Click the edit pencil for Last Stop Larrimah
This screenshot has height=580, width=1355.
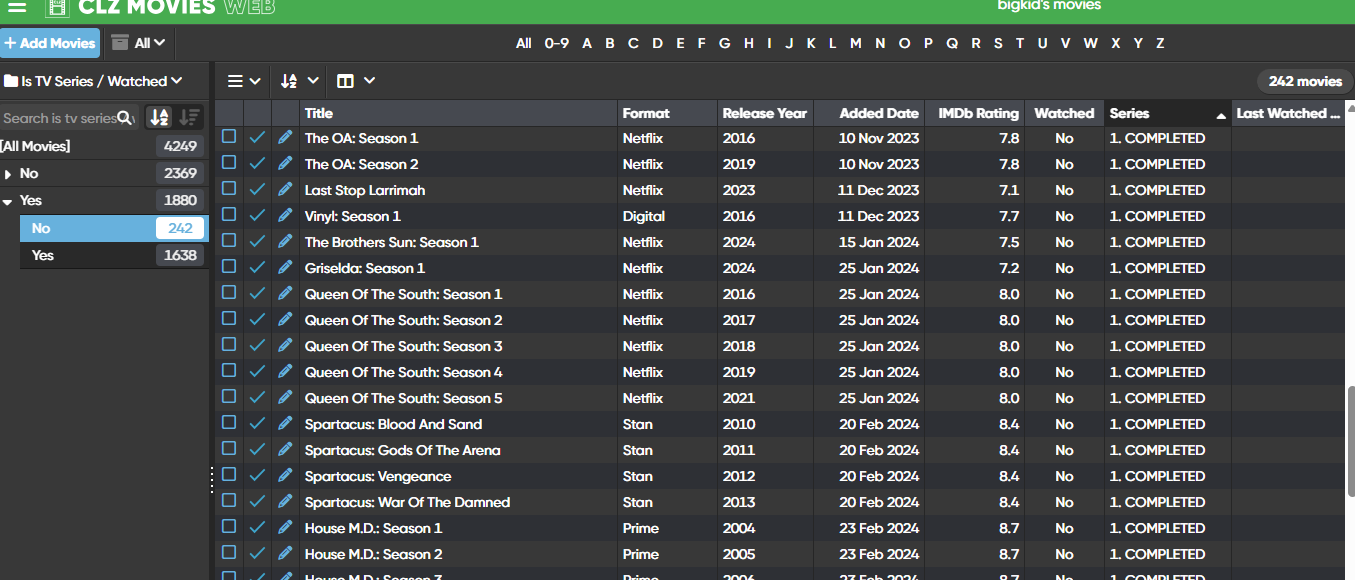[x=286, y=190]
